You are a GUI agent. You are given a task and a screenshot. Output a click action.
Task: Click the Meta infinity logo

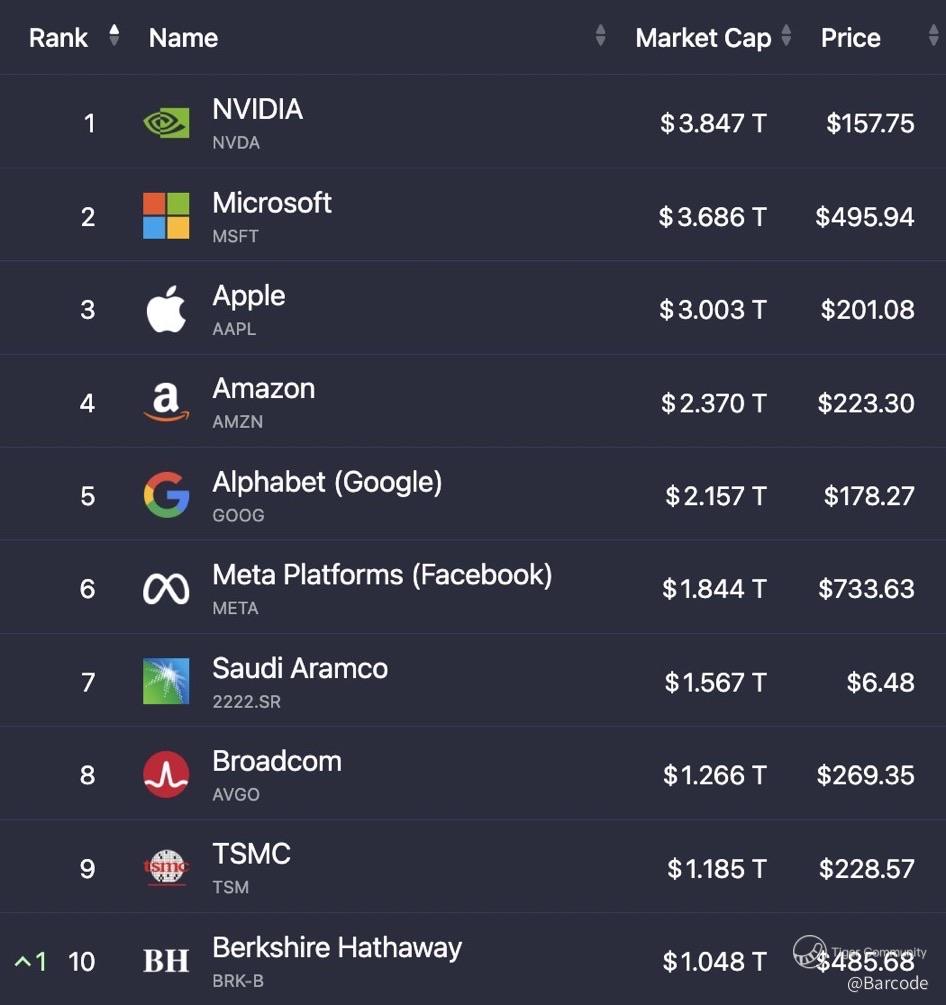[166, 588]
